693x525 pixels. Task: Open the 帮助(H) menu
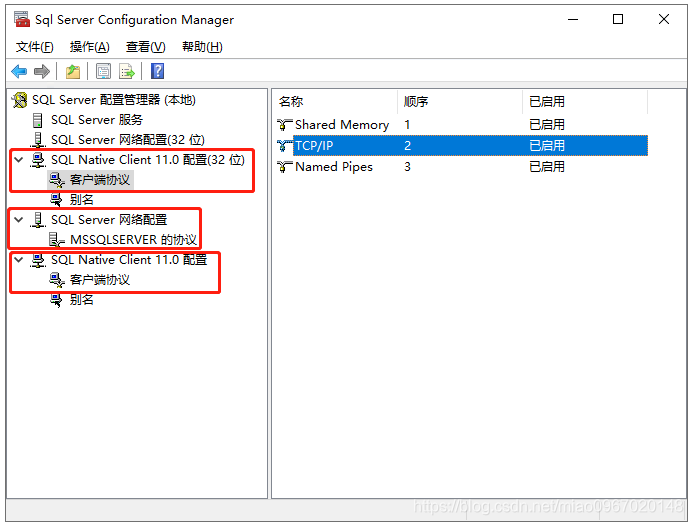202,47
